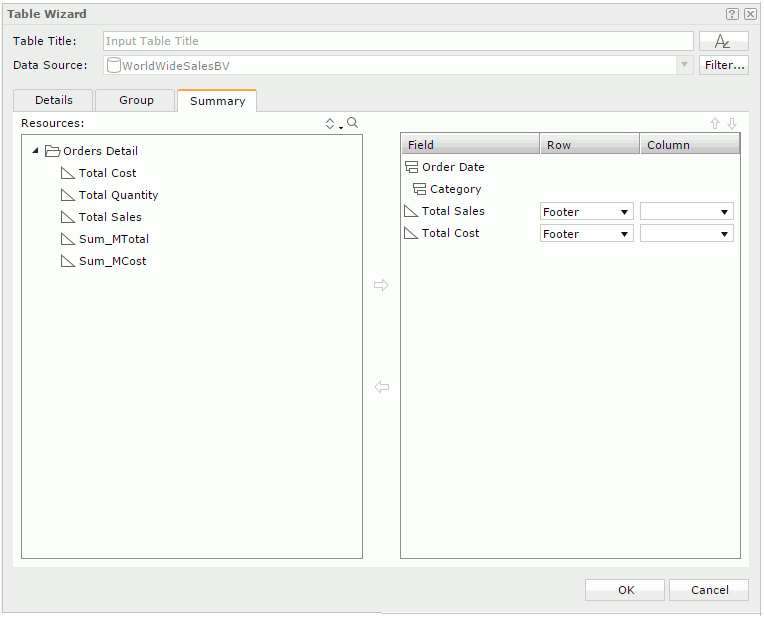The image size is (764, 617).
Task: Click the move up arrow icon
Action: (714, 124)
